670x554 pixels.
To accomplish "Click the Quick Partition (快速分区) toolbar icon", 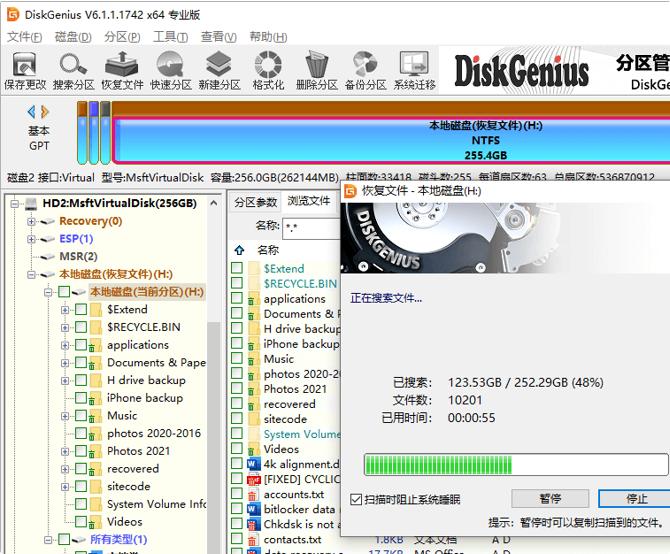I will [170, 70].
